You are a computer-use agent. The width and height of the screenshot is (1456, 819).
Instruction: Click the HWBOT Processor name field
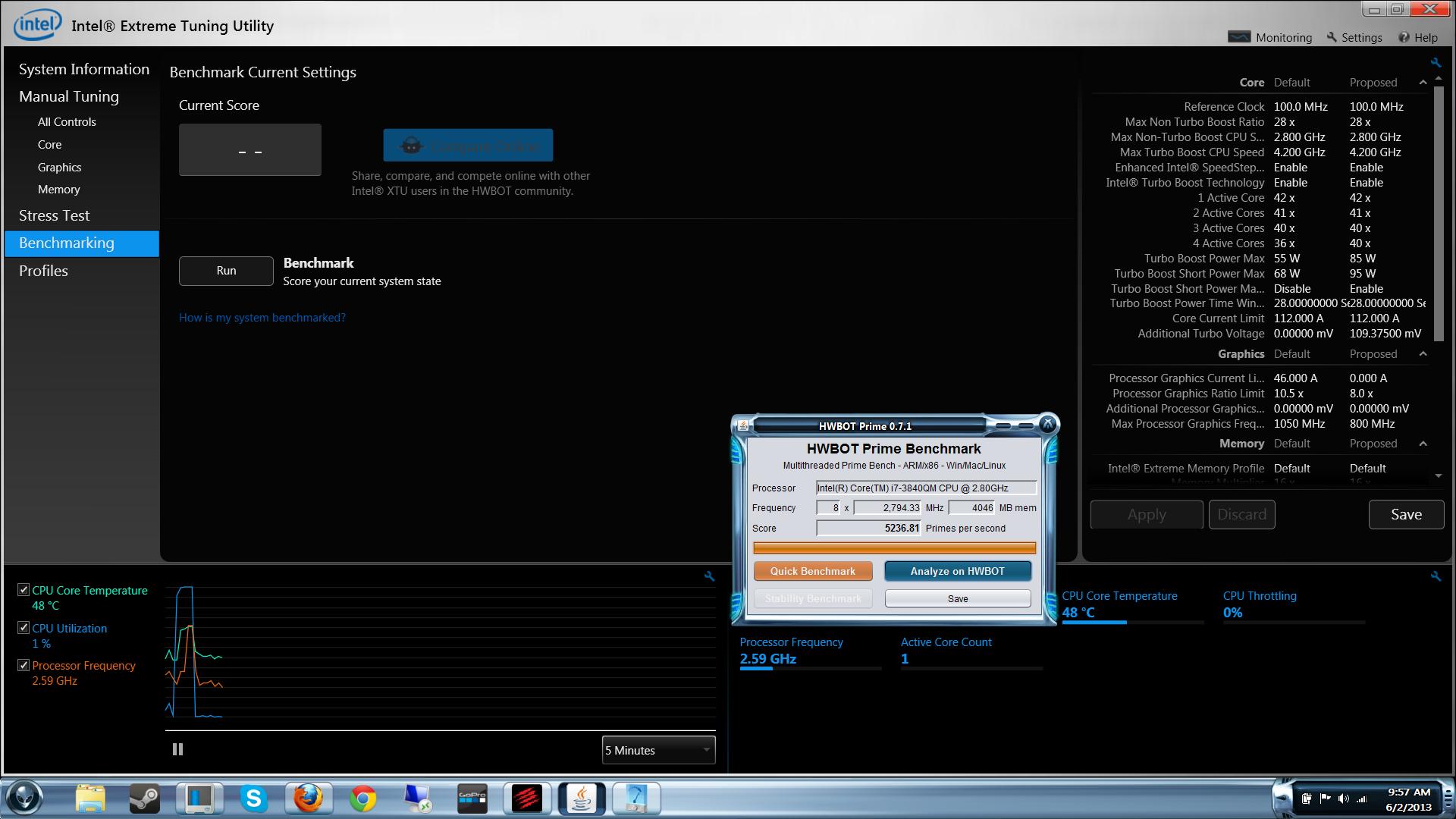[926, 488]
